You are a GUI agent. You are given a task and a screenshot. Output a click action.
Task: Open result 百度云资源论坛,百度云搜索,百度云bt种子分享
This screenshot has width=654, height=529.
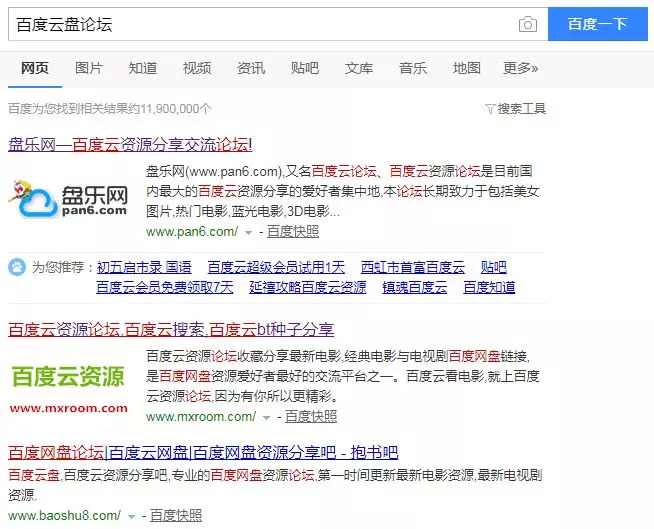tap(171, 330)
